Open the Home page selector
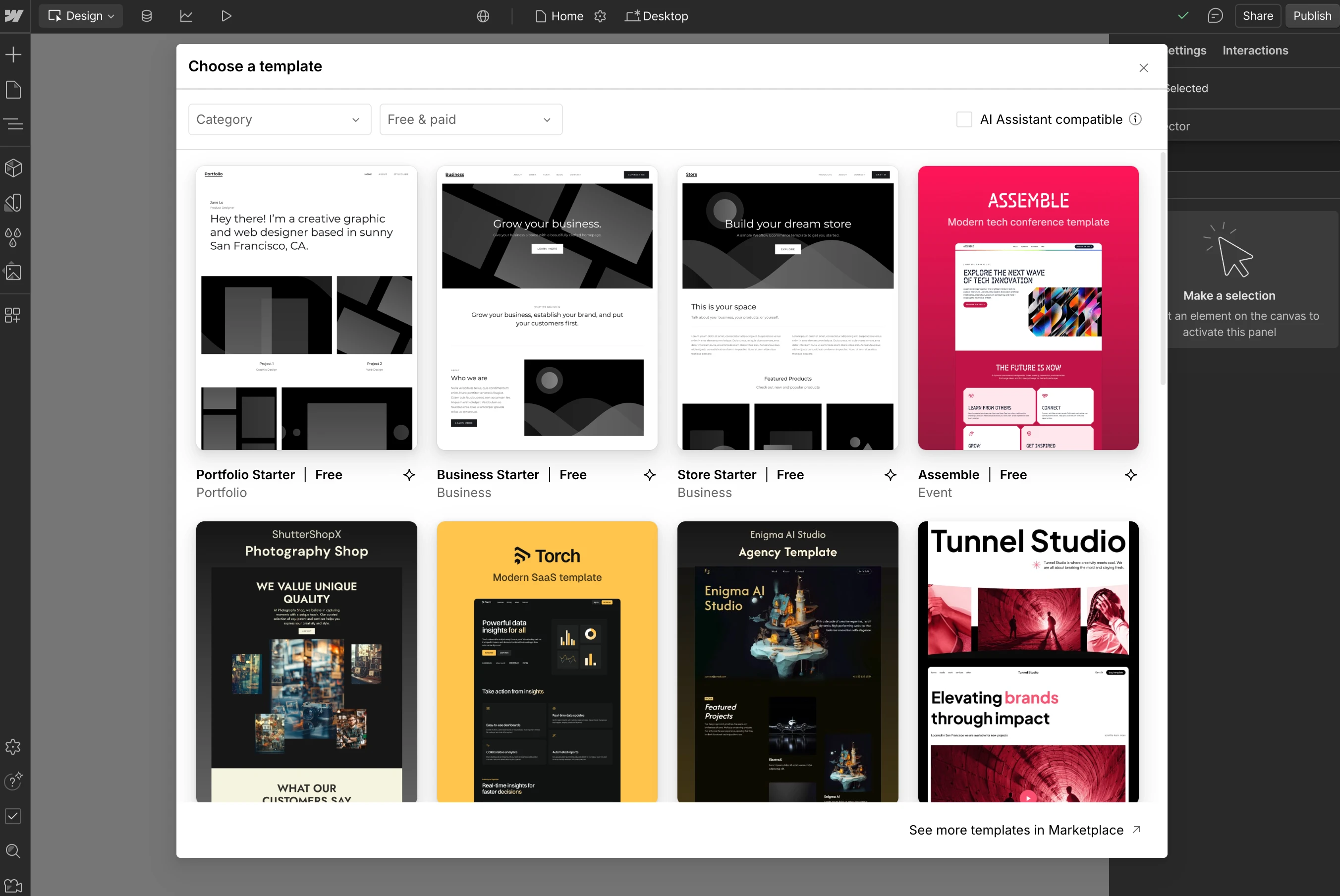The height and width of the screenshot is (896, 1340). click(x=559, y=16)
